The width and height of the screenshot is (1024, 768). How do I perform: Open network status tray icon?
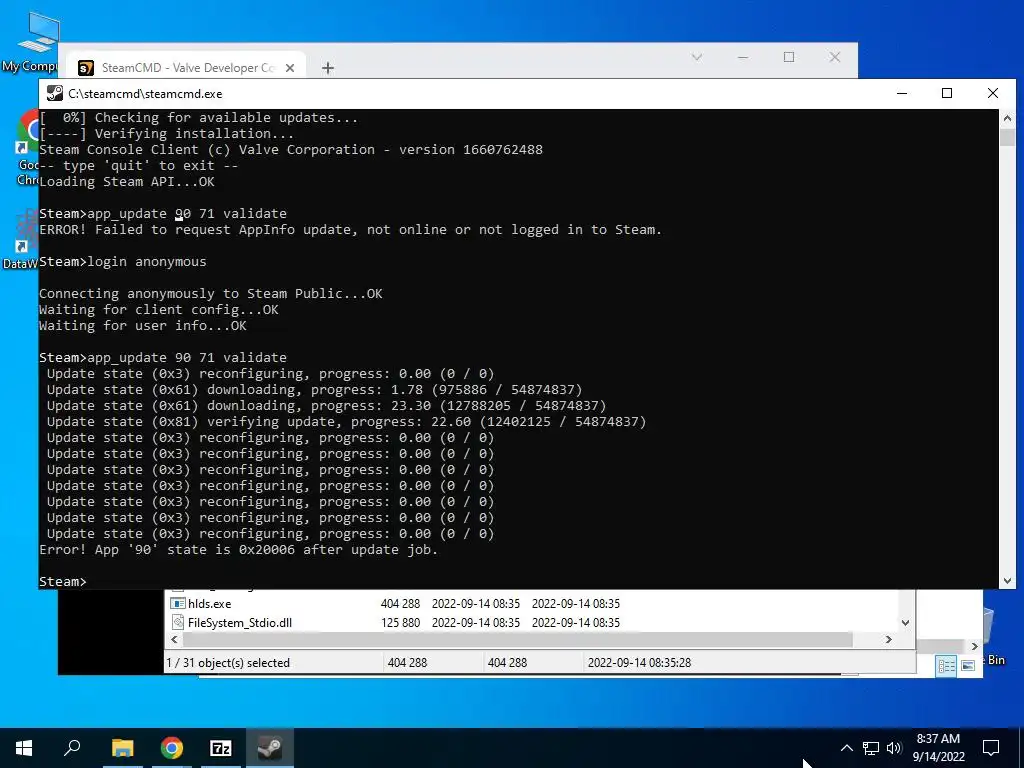(x=871, y=748)
